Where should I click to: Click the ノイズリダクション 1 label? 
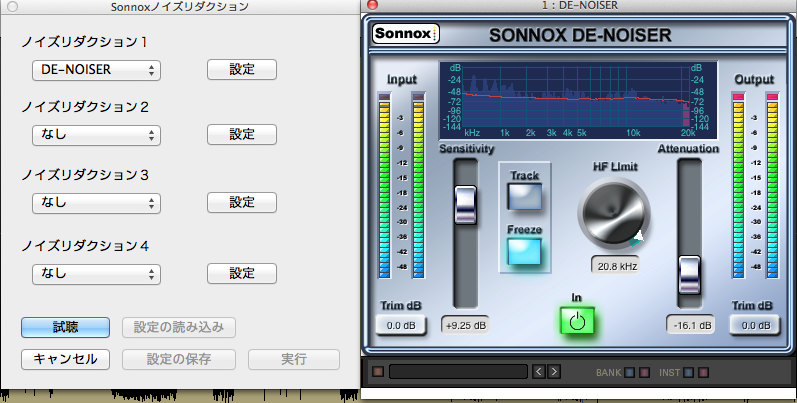[84, 42]
